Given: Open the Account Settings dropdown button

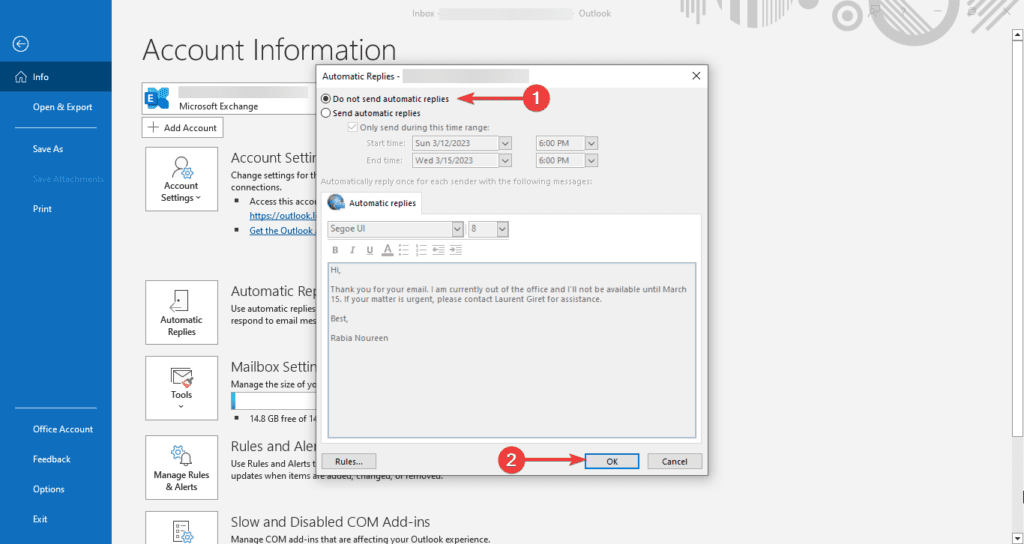Looking at the screenshot, I should click(182, 179).
